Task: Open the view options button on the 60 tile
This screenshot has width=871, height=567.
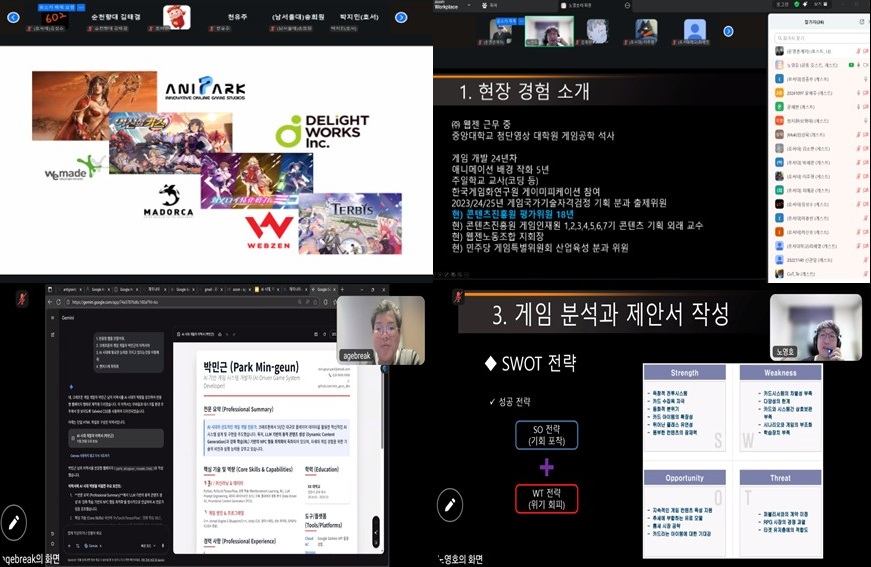Action: tap(81, 7)
